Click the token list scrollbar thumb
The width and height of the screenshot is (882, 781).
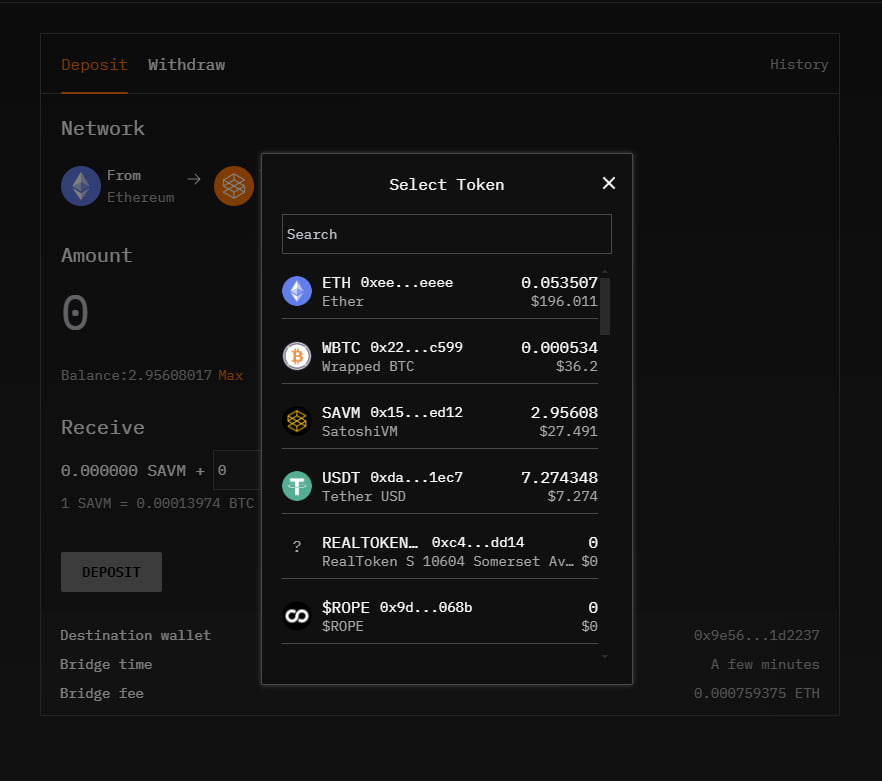tap(605, 306)
